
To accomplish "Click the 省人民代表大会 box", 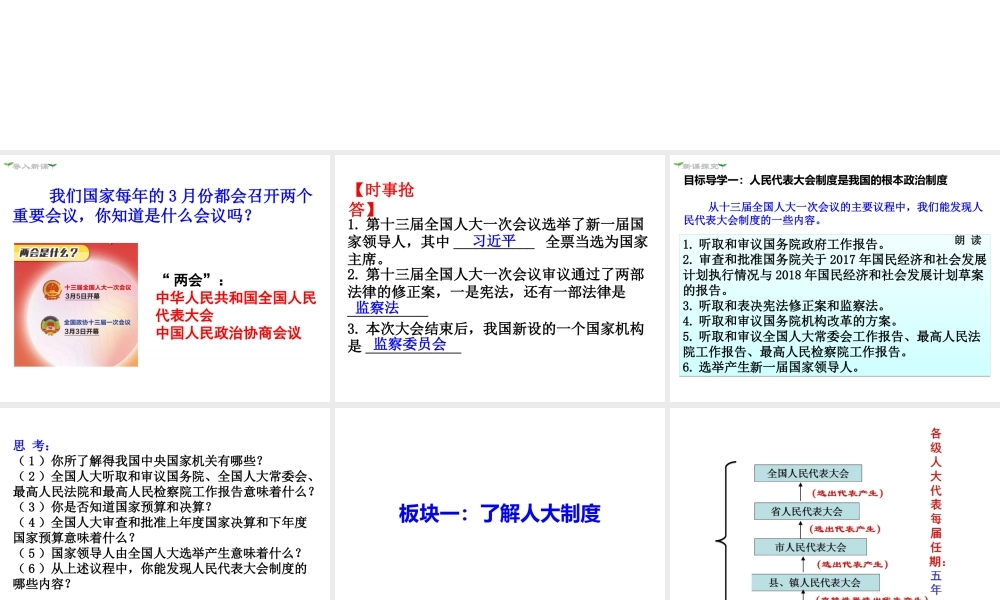I will tap(806, 511).
